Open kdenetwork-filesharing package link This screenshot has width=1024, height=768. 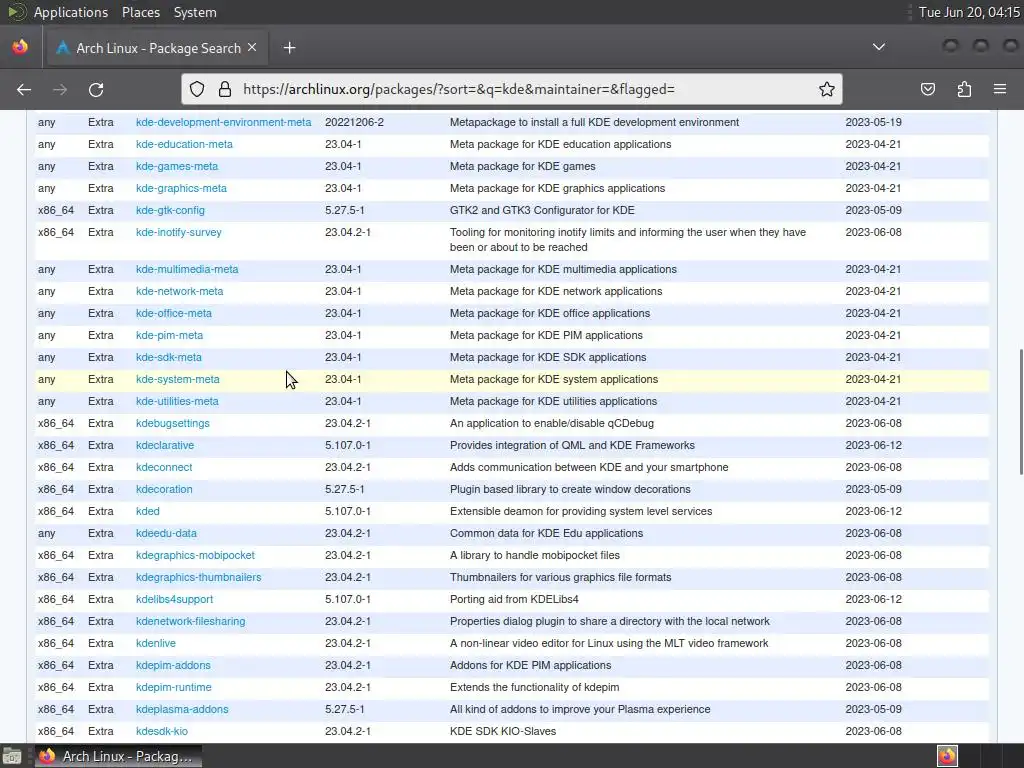191,621
